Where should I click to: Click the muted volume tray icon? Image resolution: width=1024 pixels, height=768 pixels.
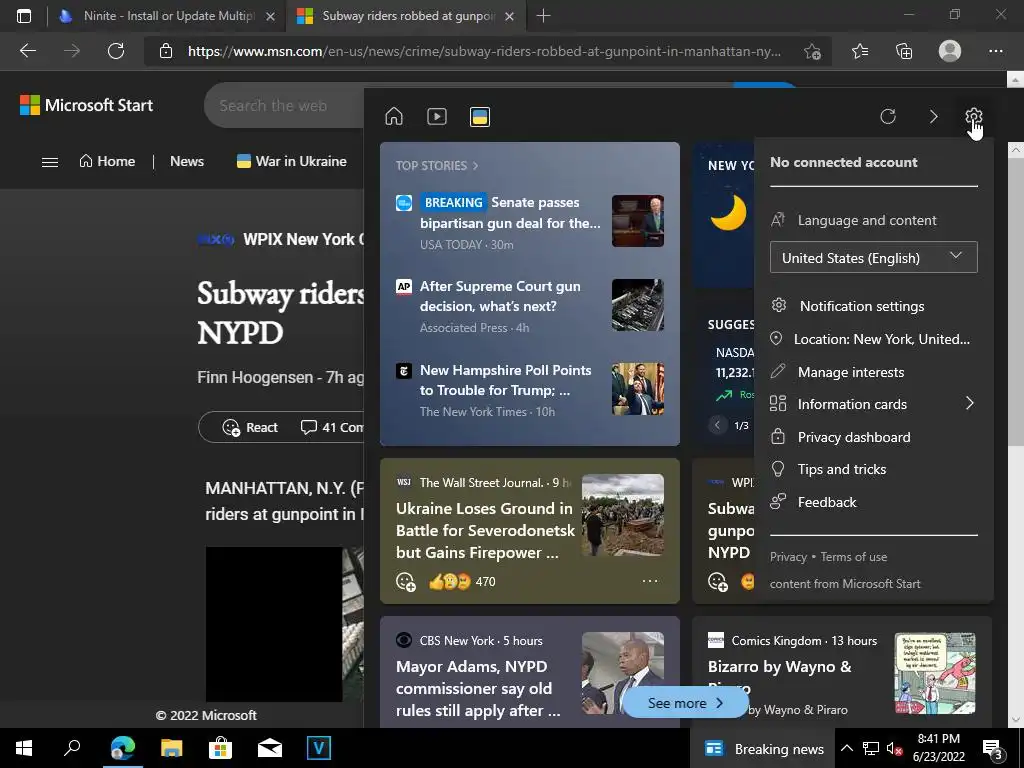coord(894,748)
